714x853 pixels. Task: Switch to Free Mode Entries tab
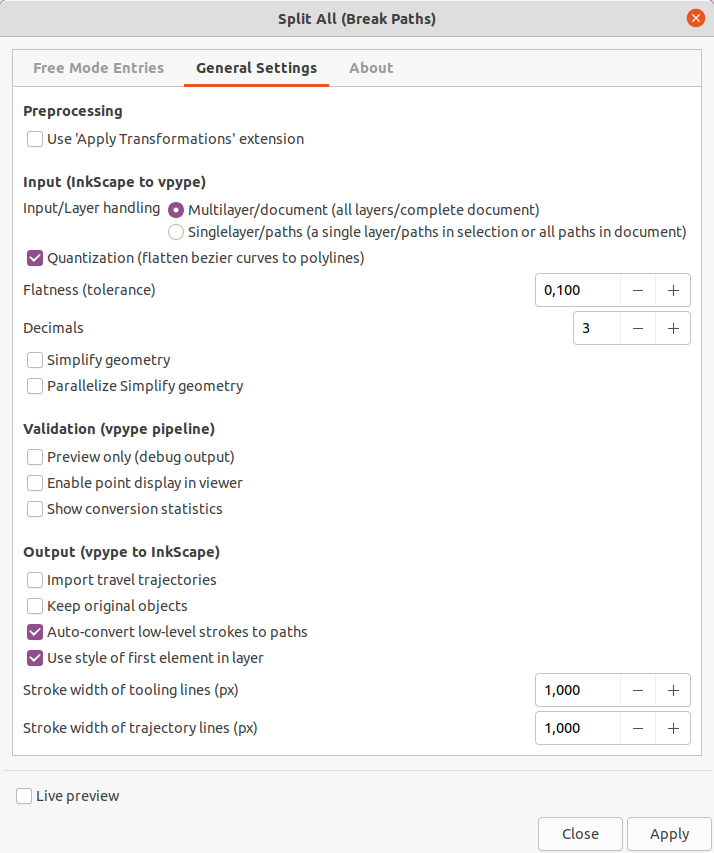point(99,68)
